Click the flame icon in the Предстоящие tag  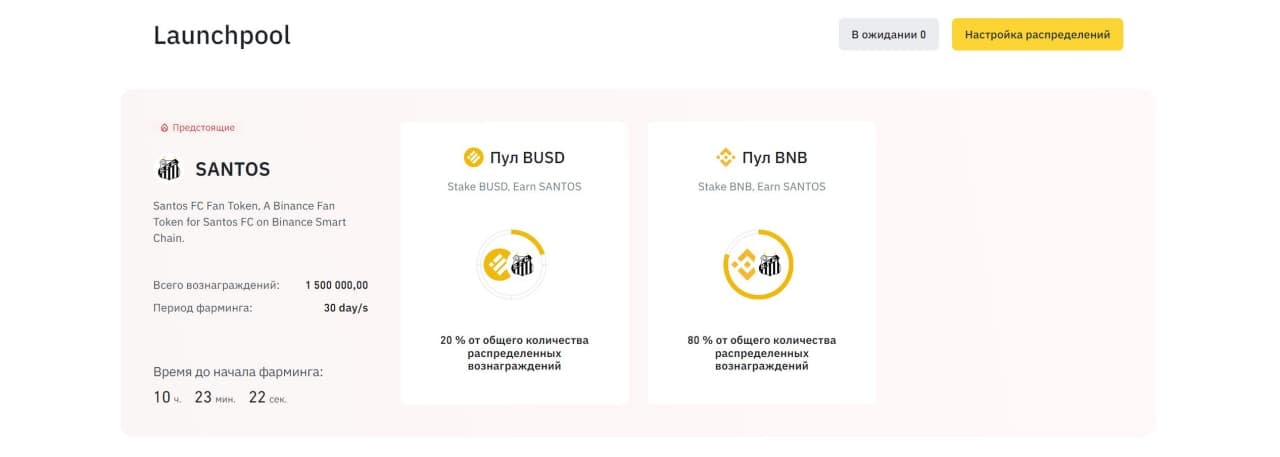[x=164, y=128]
